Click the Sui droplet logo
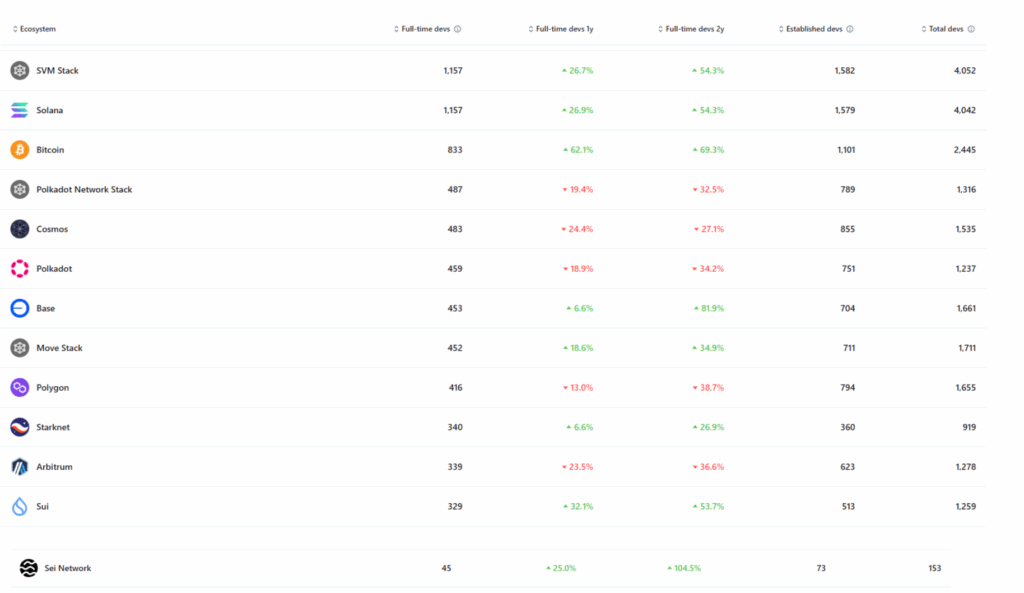 pyautogui.click(x=19, y=506)
